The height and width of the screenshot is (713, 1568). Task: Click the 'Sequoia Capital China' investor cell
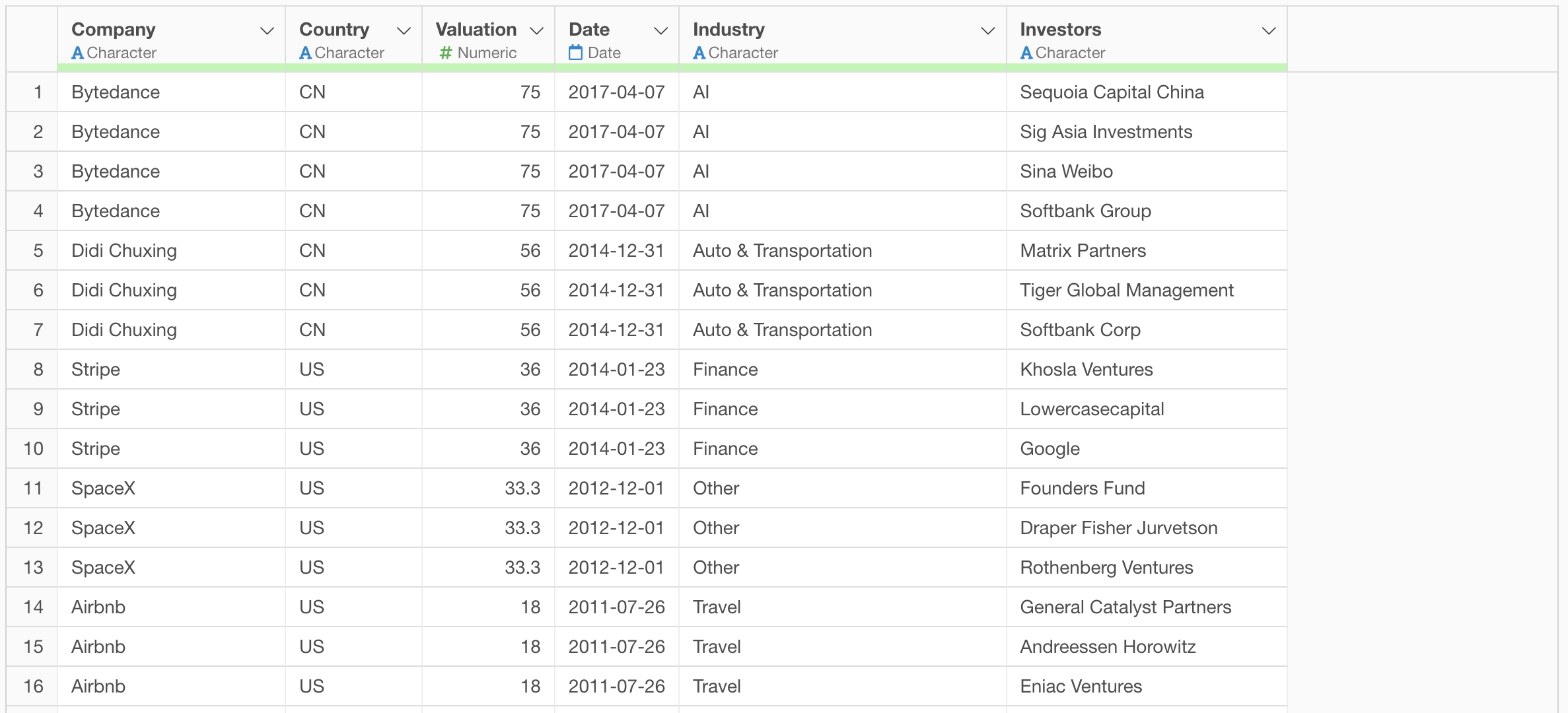1147,92
